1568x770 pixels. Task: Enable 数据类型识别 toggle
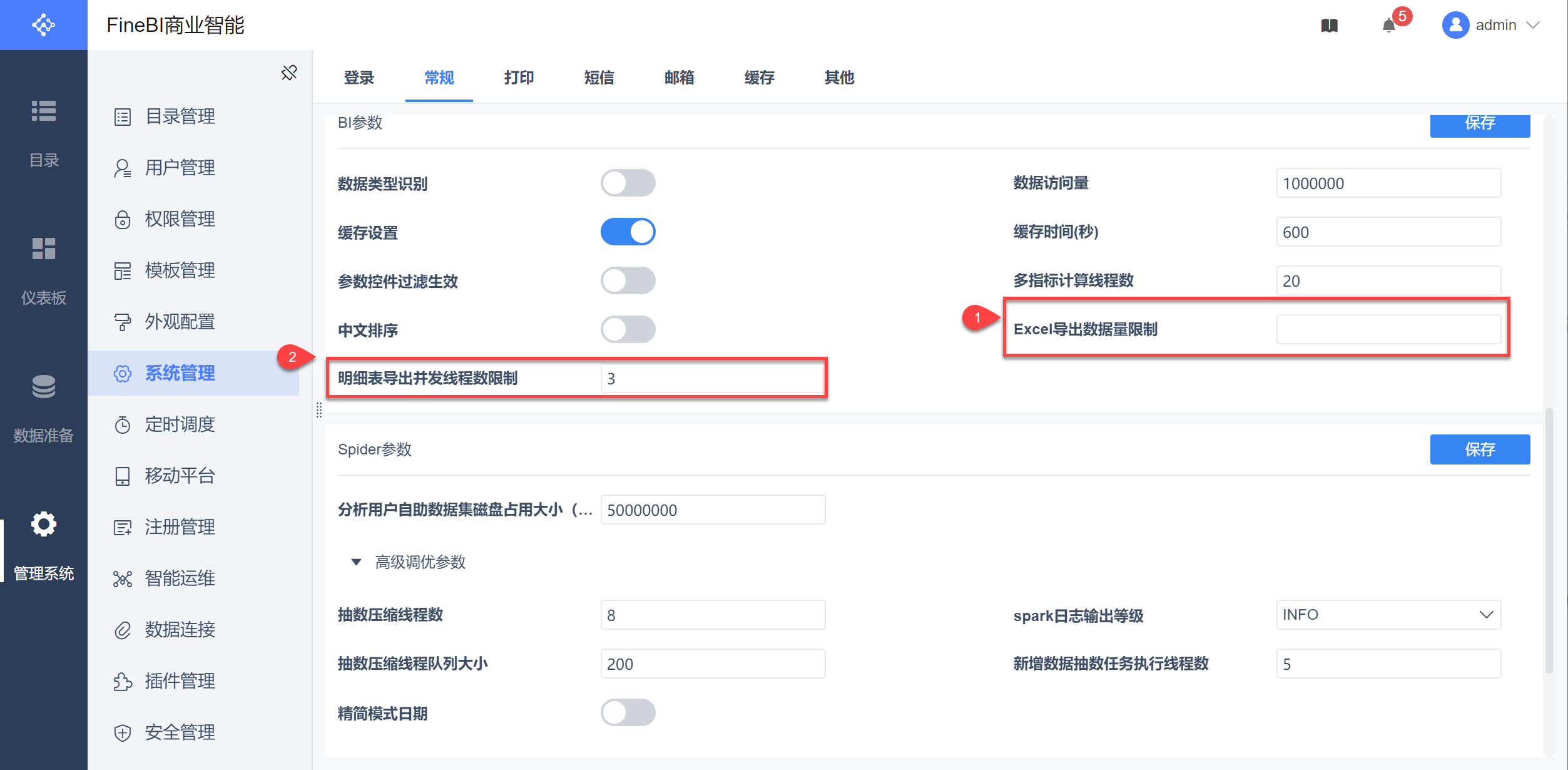628,183
